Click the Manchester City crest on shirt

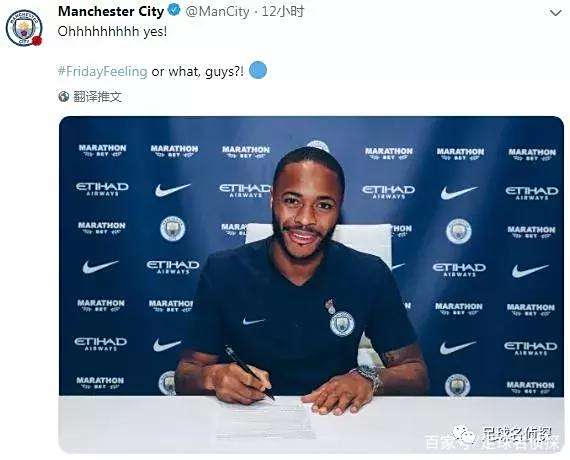[342, 323]
